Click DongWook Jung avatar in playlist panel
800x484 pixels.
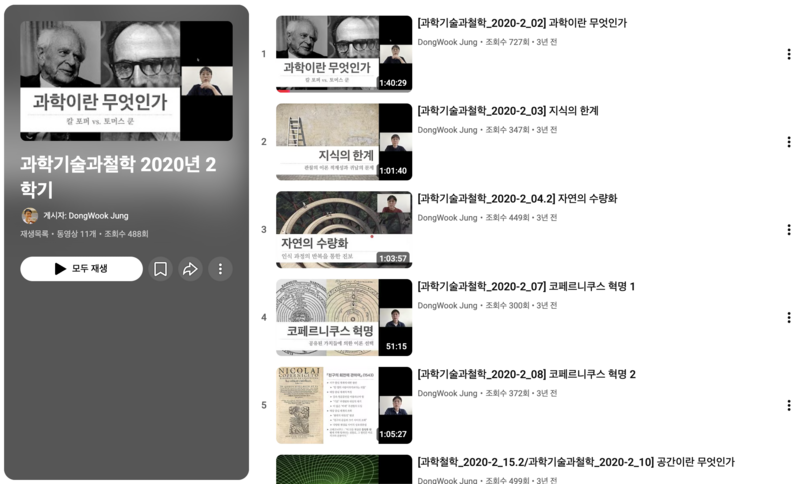[30, 216]
